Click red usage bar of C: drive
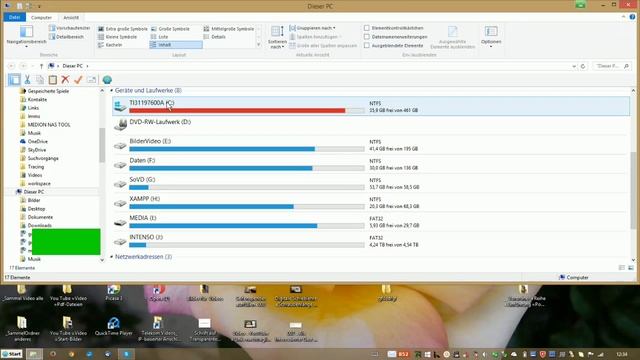This screenshot has width=640, height=360. [x=247, y=111]
